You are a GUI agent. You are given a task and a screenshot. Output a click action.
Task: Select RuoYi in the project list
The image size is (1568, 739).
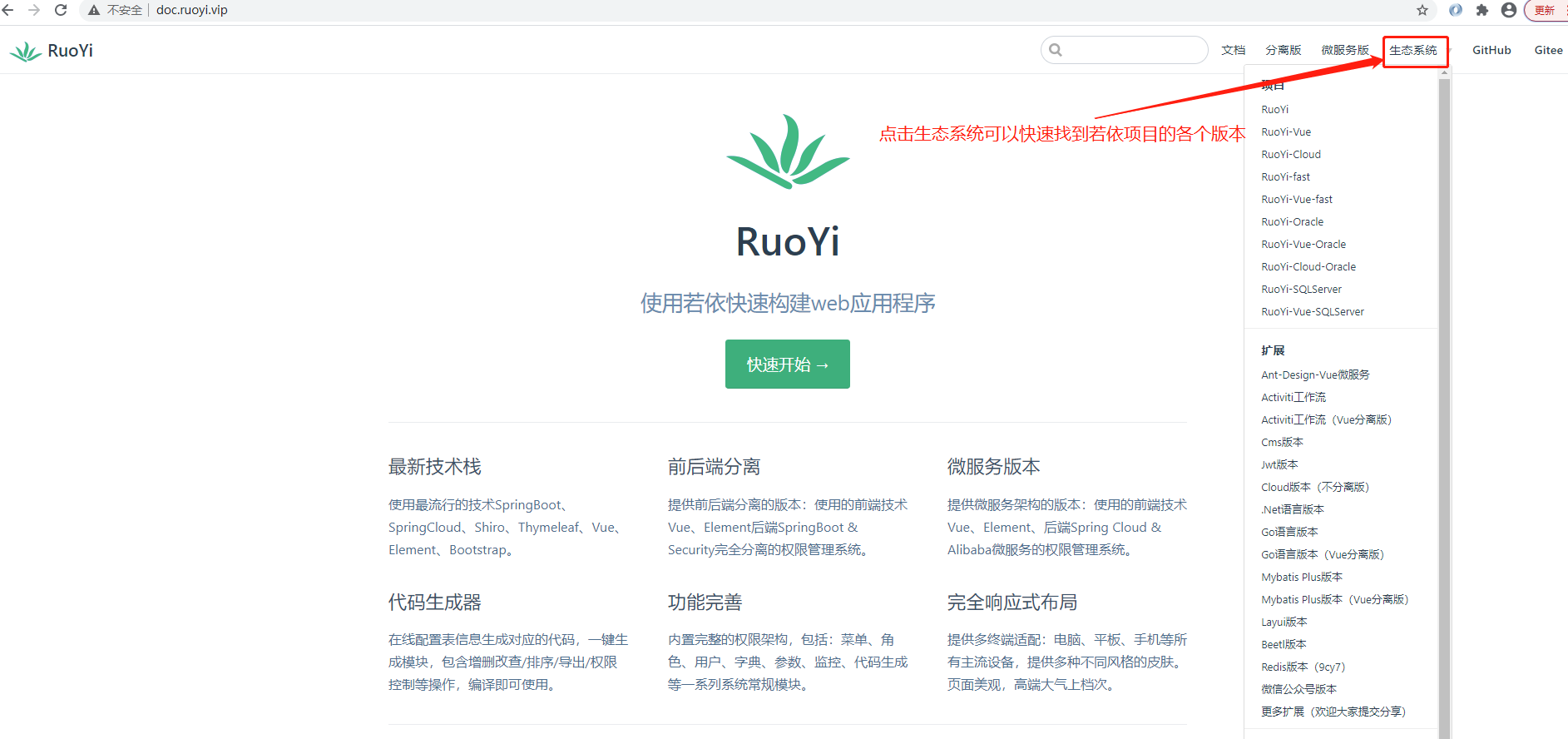click(1274, 109)
